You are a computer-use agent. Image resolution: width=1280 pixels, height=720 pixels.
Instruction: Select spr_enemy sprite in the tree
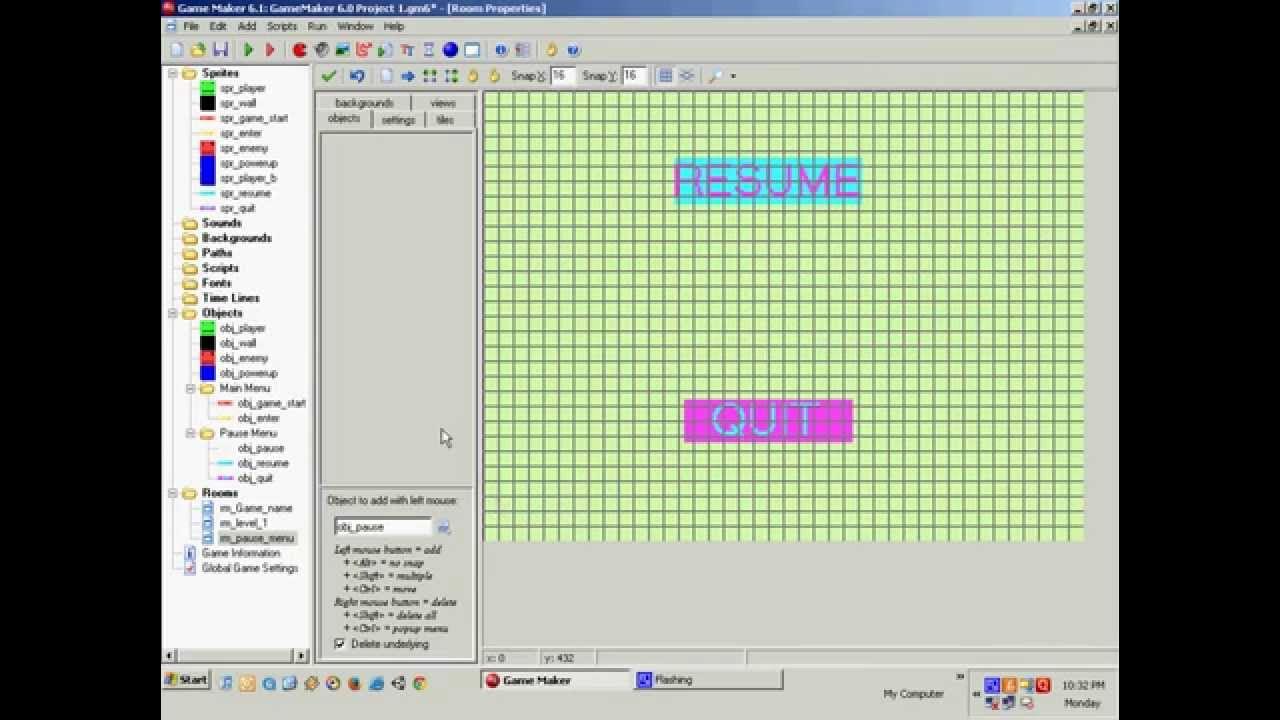point(244,148)
